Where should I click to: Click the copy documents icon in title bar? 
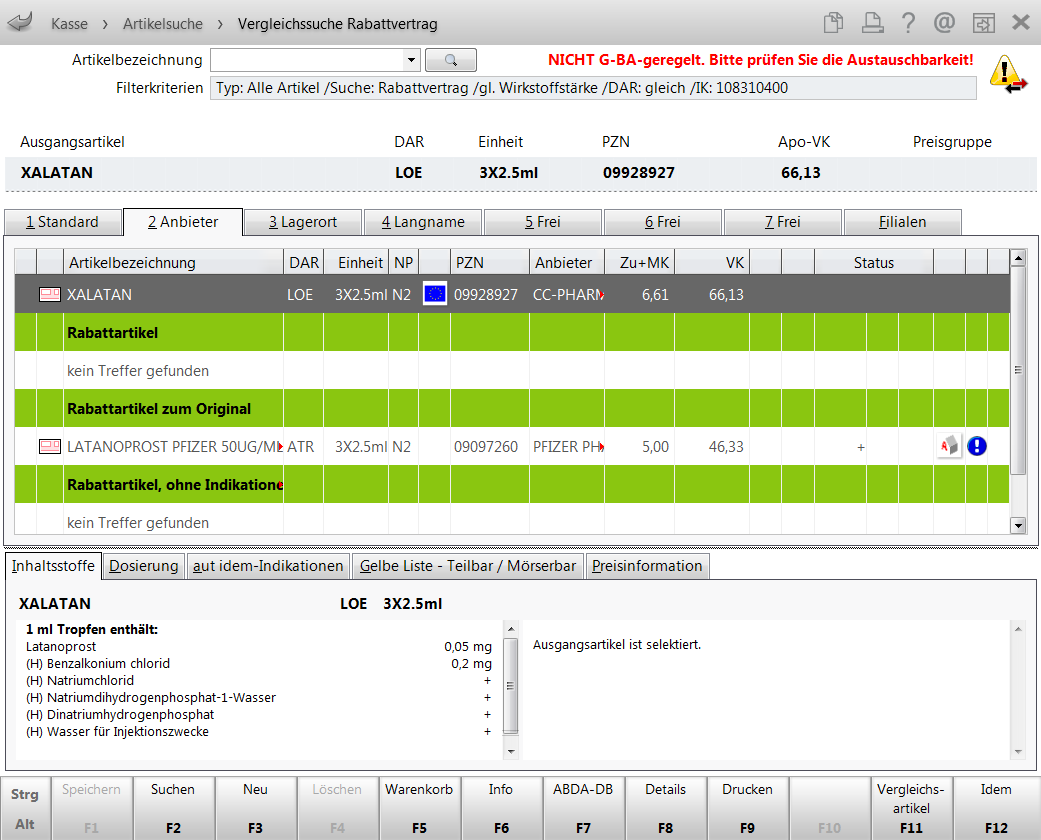[x=833, y=23]
